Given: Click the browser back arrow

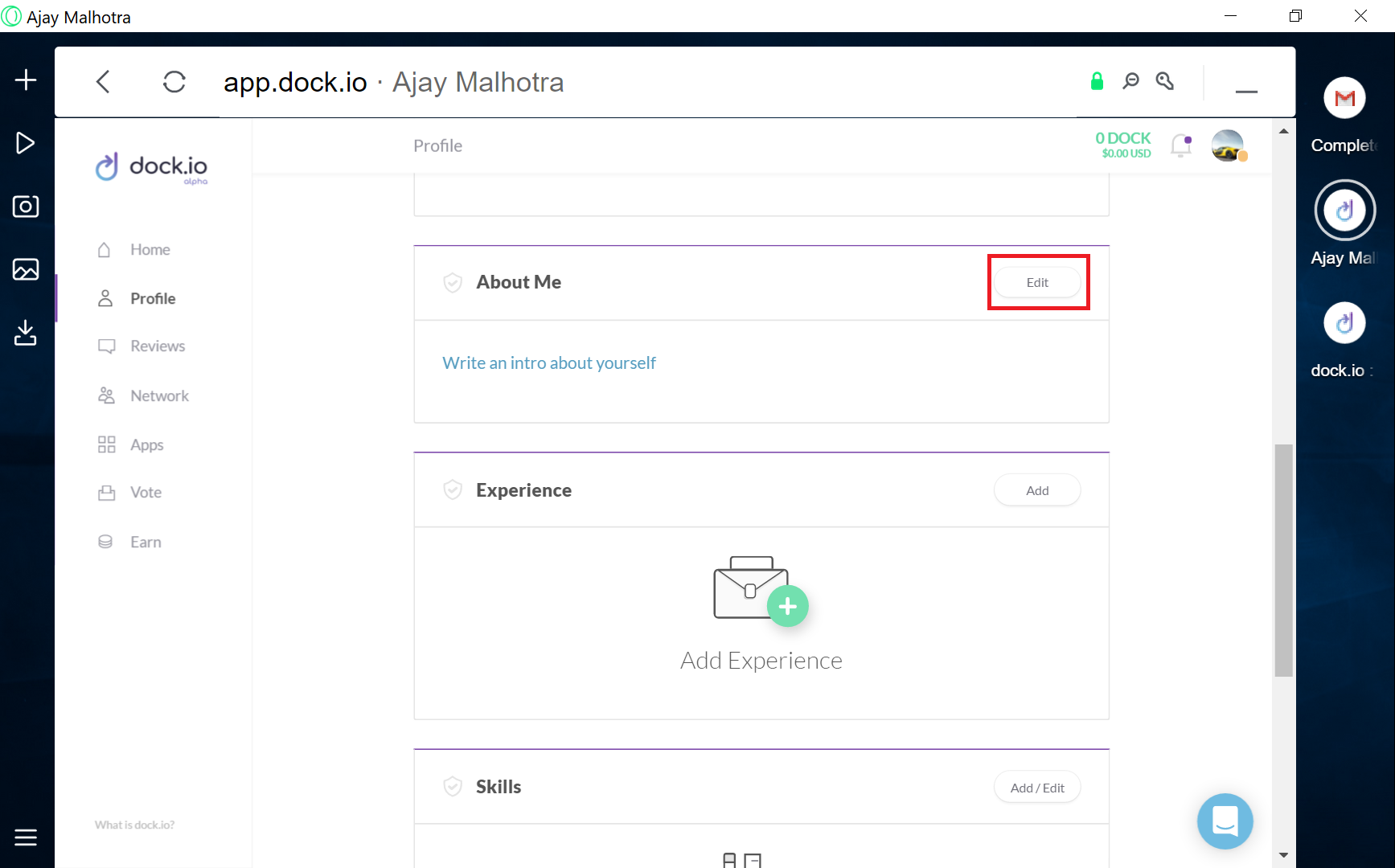Looking at the screenshot, I should click(103, 81).
